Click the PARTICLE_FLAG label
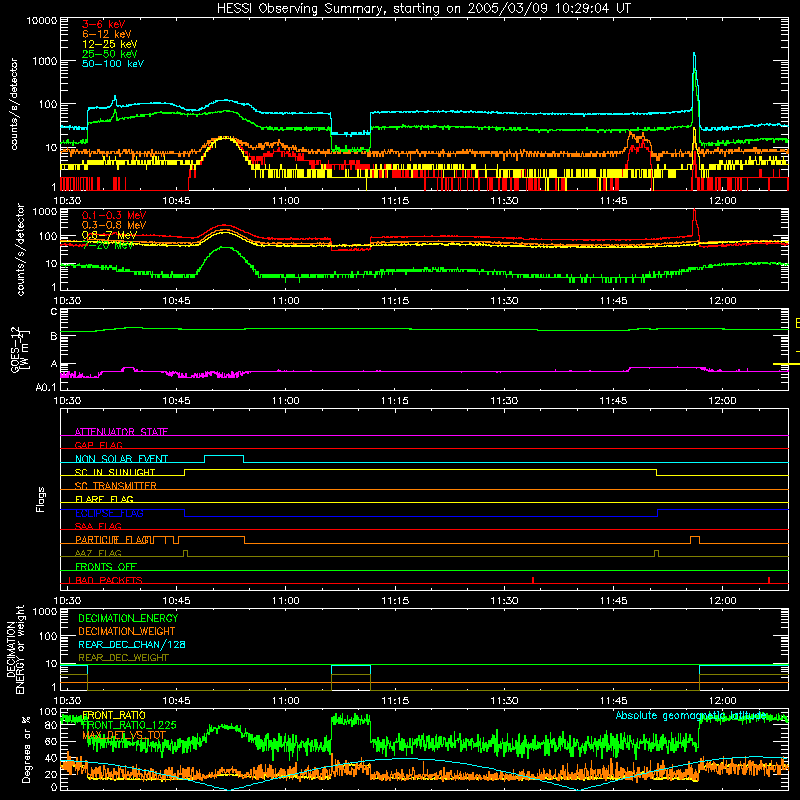Viewport: 800px width, 800px height. click(x=113, y=540)
